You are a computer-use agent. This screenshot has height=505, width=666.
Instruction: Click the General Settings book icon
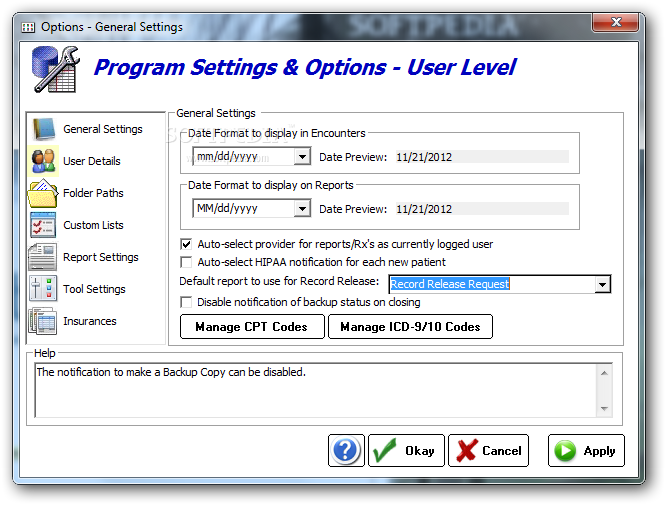tap(44, 129)
